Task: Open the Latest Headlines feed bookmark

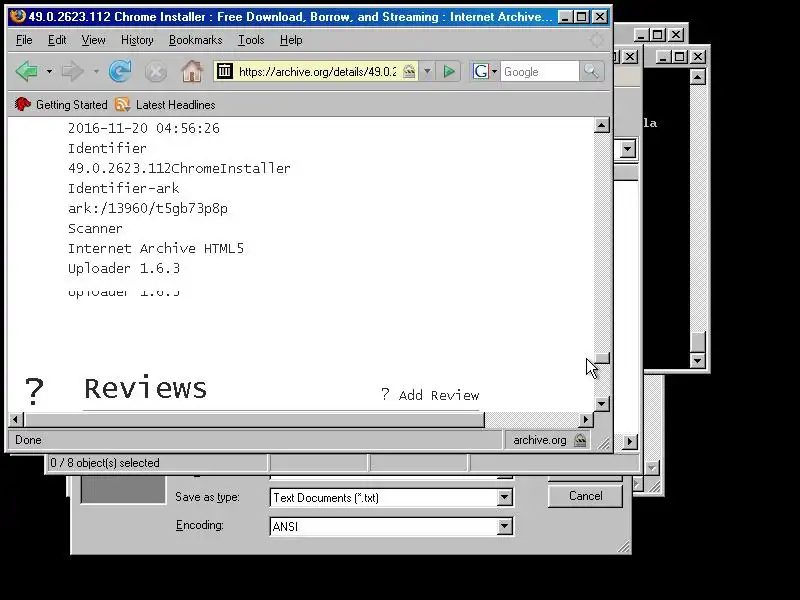Action: coord(165,105)
